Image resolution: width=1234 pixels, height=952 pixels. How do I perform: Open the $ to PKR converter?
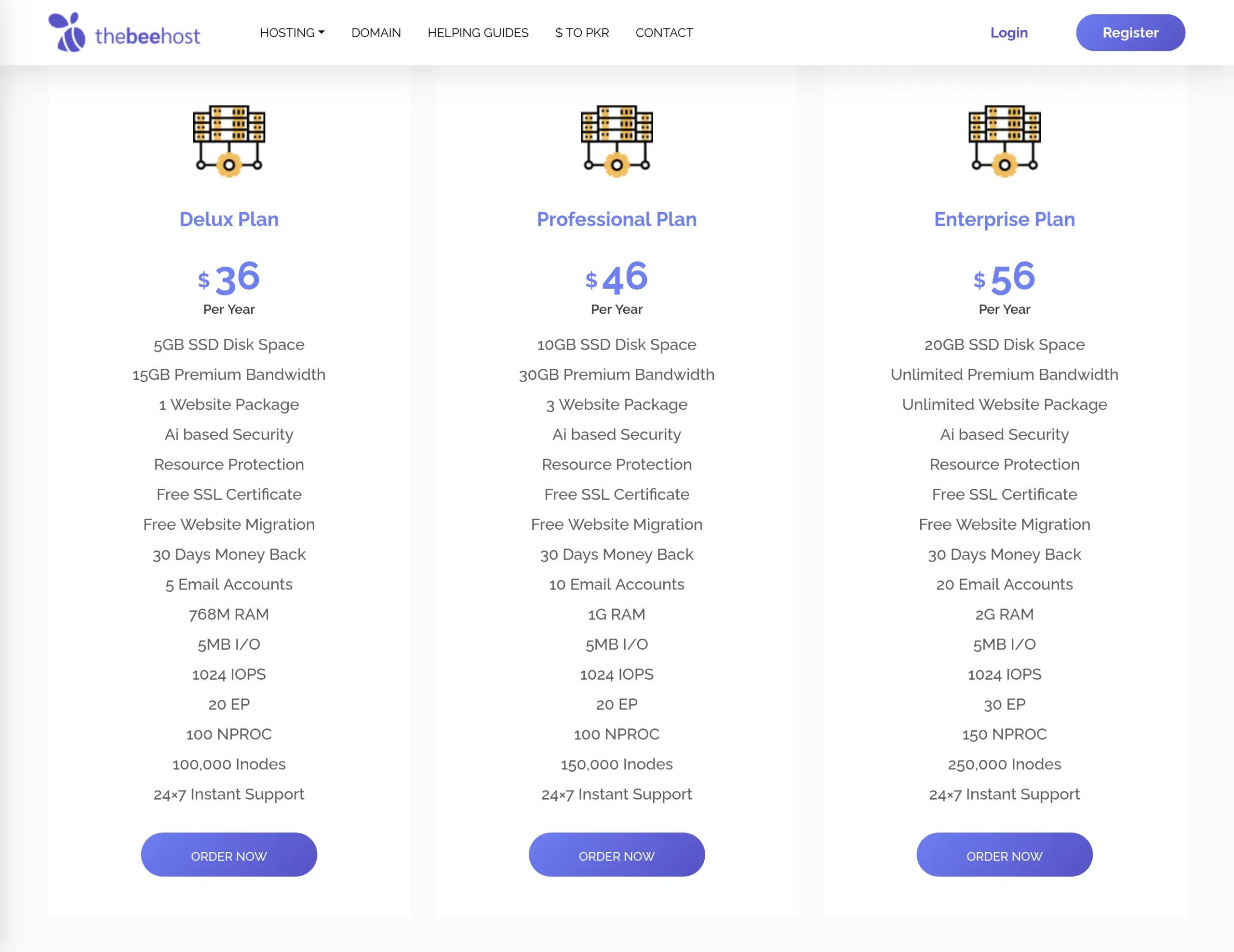(581, 33)
